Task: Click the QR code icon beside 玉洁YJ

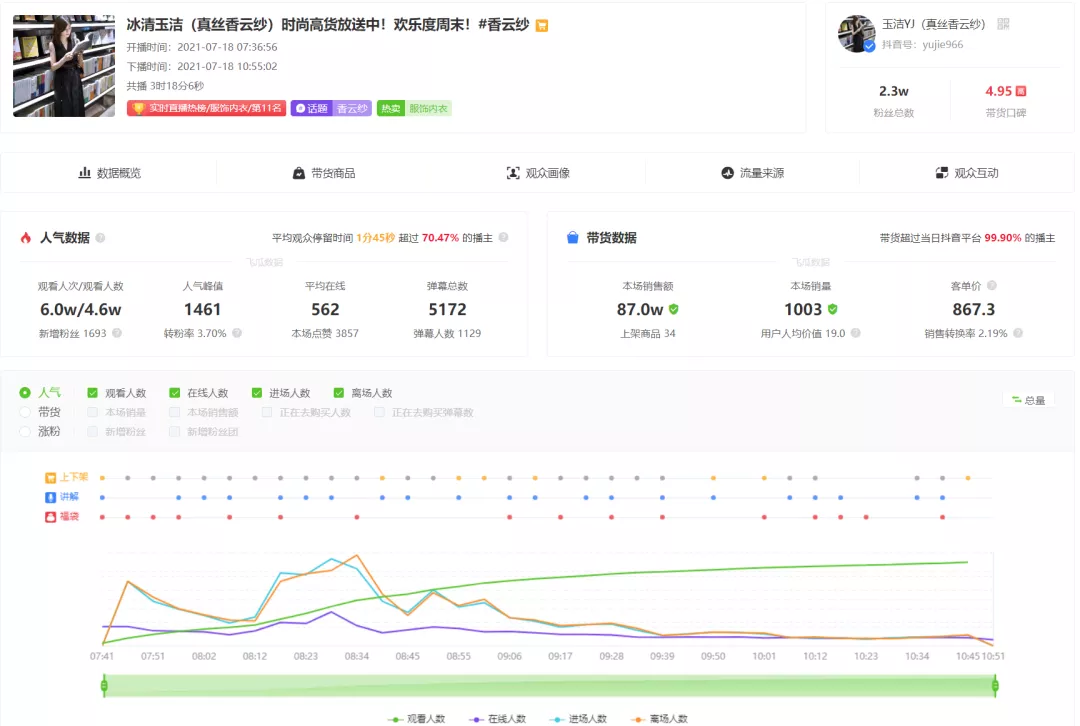Action: pos(1003,24)
